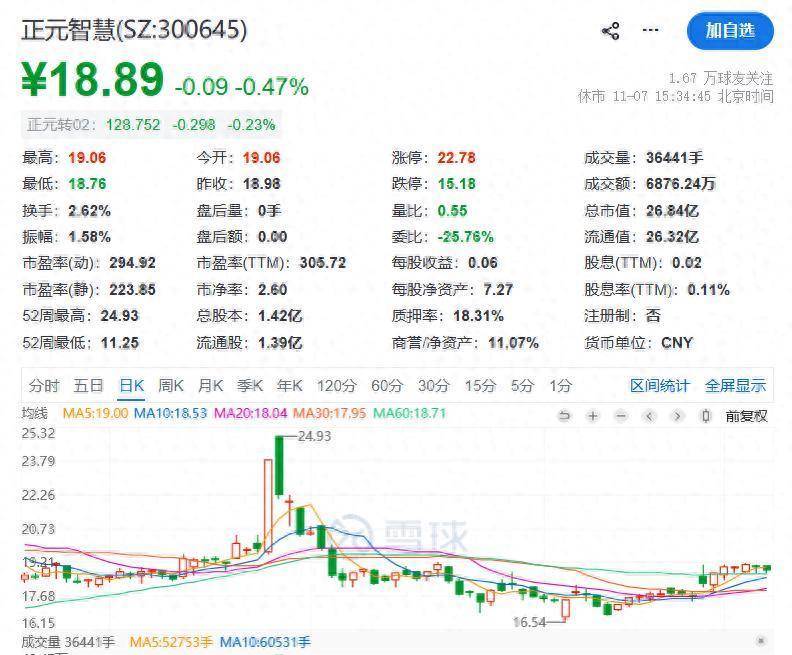Open the three-dot more options menu
792x655 pixels.
651,31
